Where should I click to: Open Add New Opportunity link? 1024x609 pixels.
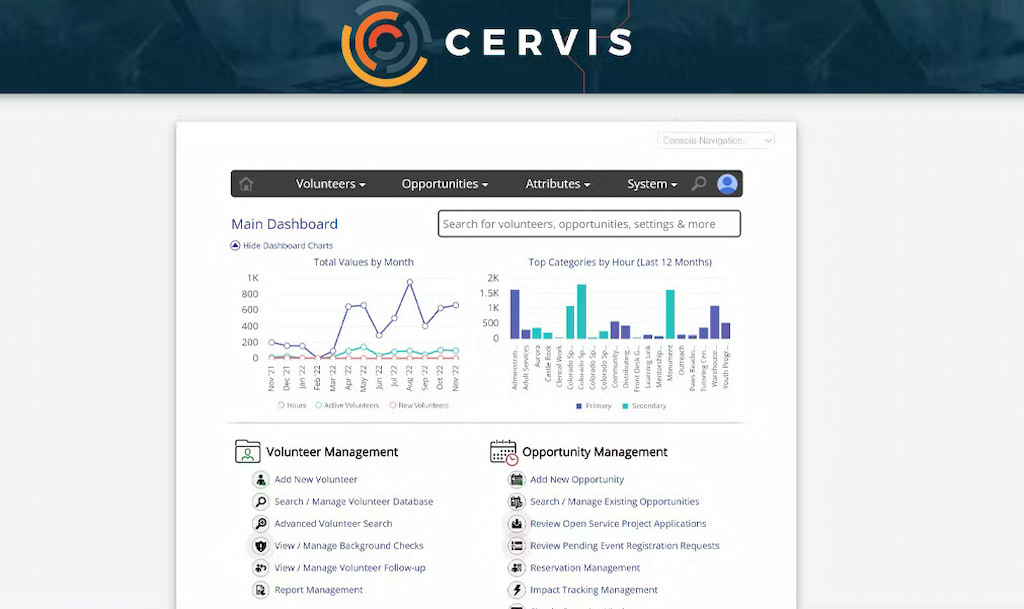click(577, 480)
